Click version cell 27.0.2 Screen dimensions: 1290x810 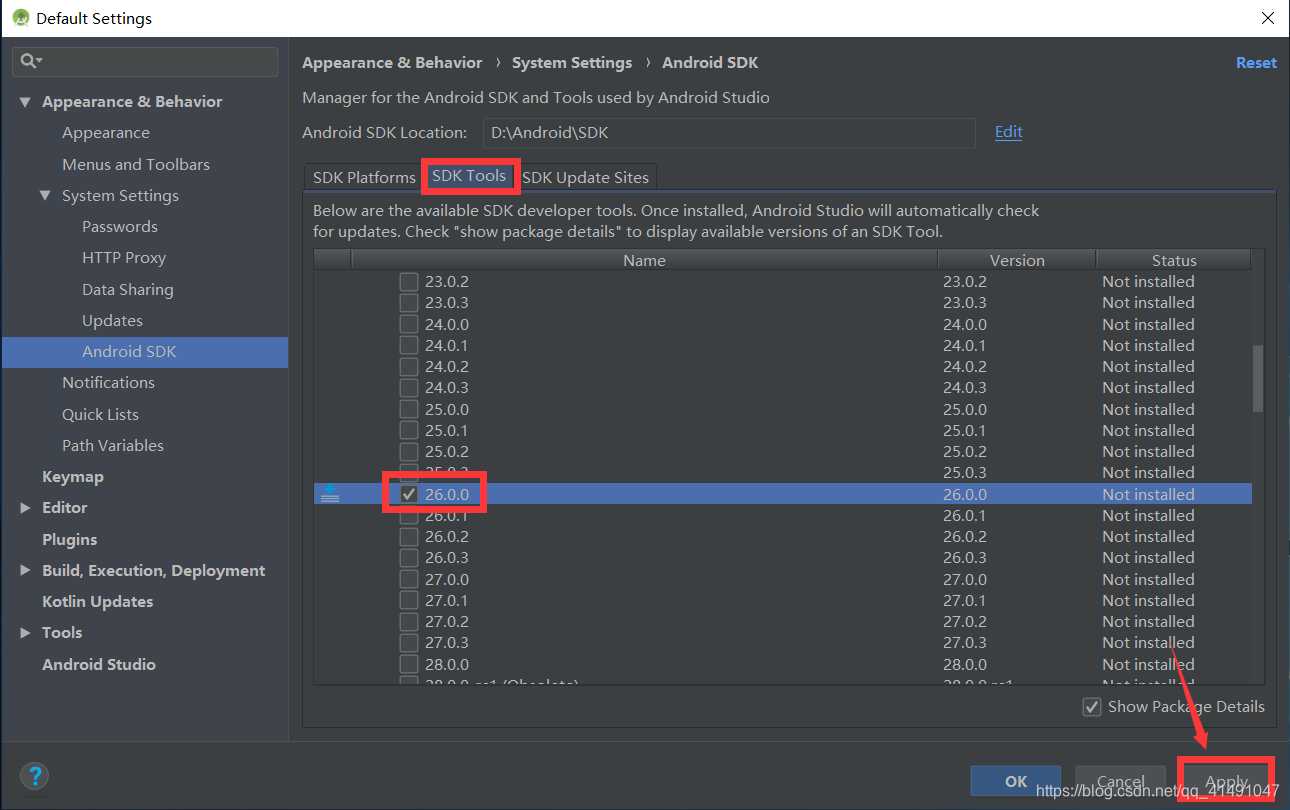(x=965, y=621)
